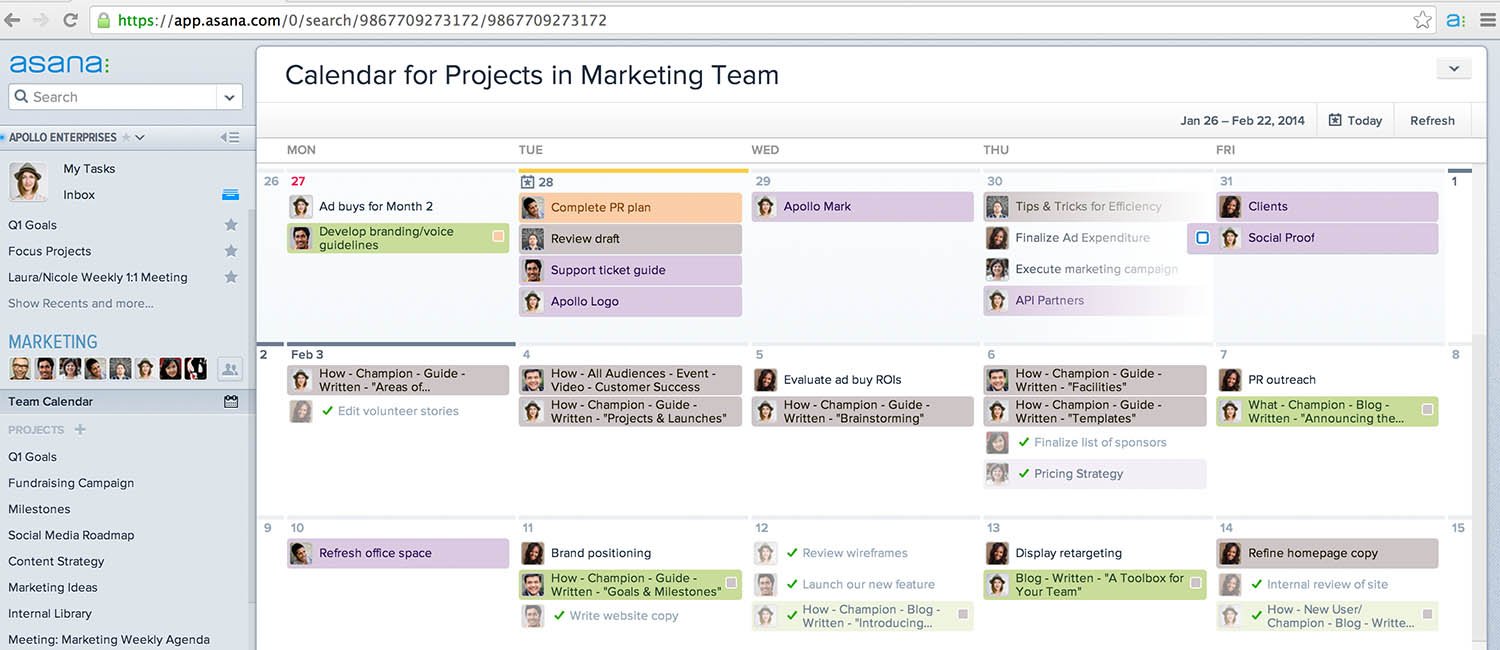Tick checkbox on 'Announcing the' blog task

coord(1427,410)
